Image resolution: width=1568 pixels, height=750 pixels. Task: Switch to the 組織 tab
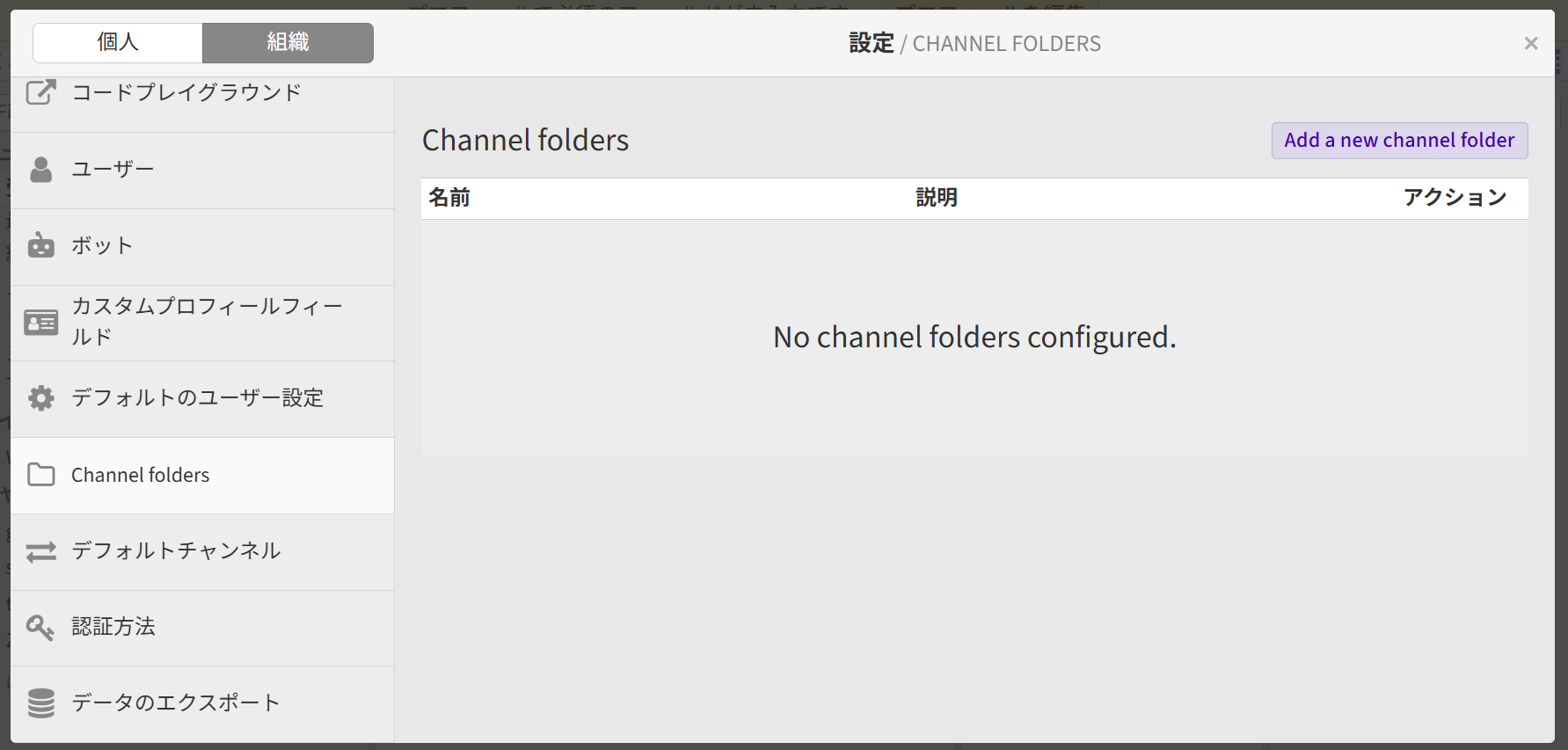[x=288, y=42]
